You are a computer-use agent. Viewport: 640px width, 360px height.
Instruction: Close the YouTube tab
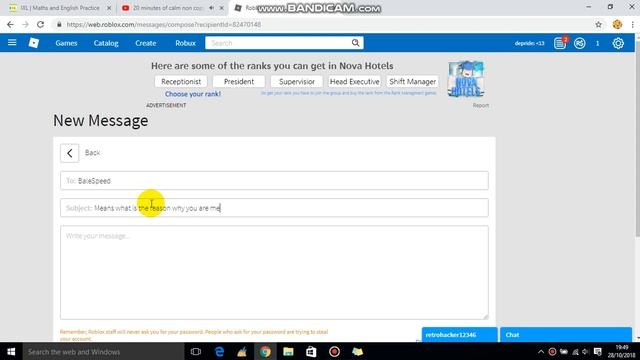tap(222, 8)
